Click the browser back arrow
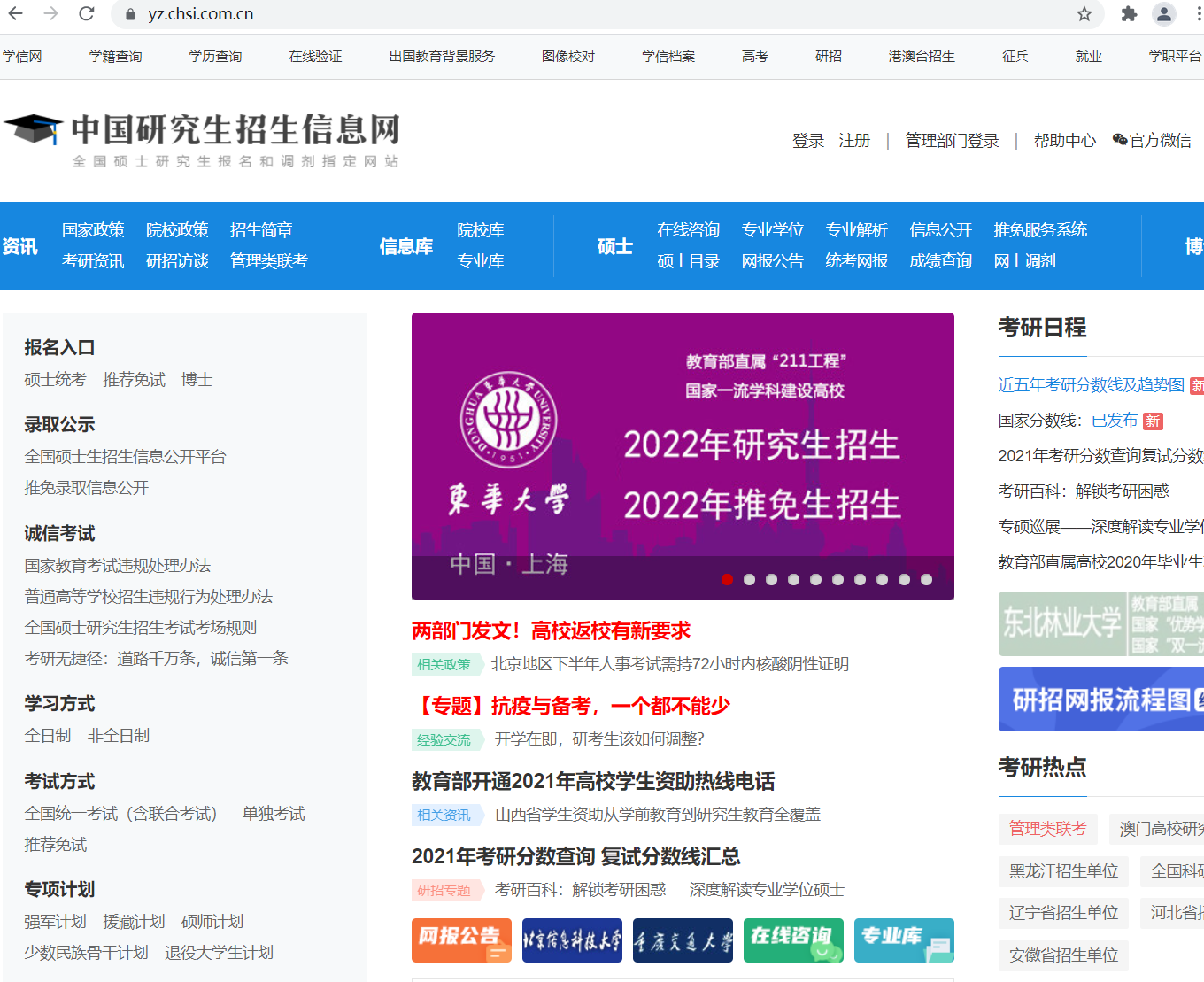The height and width of the screenshot is (982, 1204). click(16, 14)
